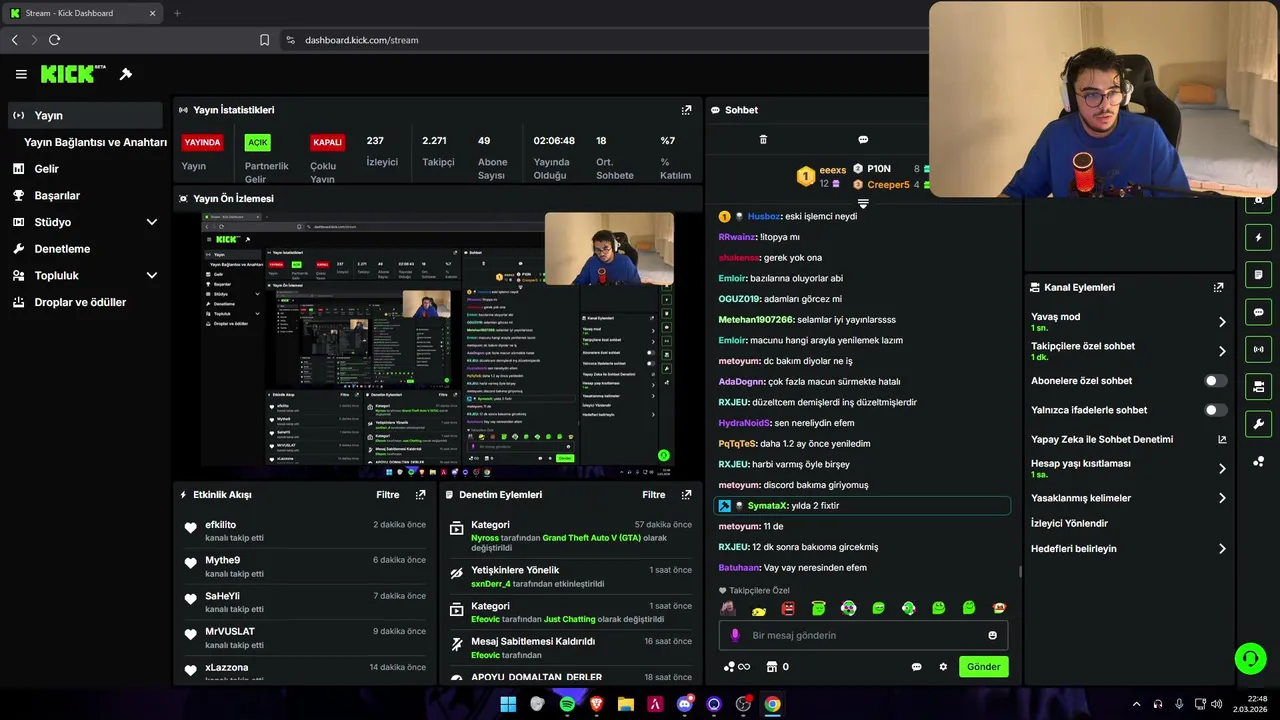This screenshot has height=720, width=1280.
Task: Expand the chat leaderboard collapse arrow
Action: [x=863, y=203]
